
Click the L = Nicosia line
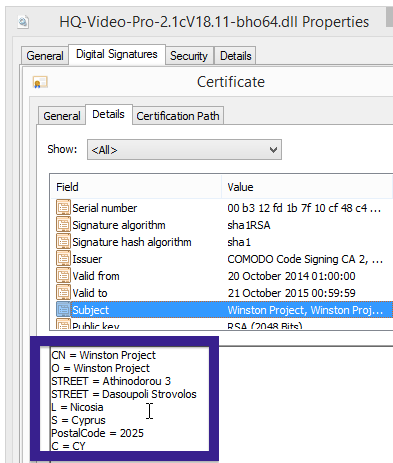pos(77,407)
